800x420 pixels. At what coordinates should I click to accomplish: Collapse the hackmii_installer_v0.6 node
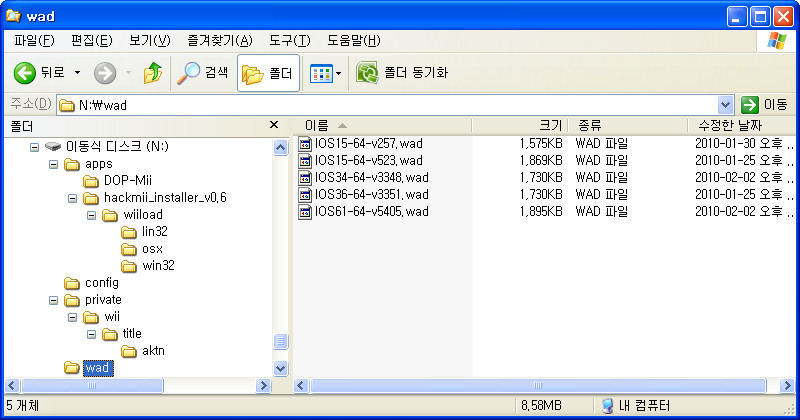(72, 198)
